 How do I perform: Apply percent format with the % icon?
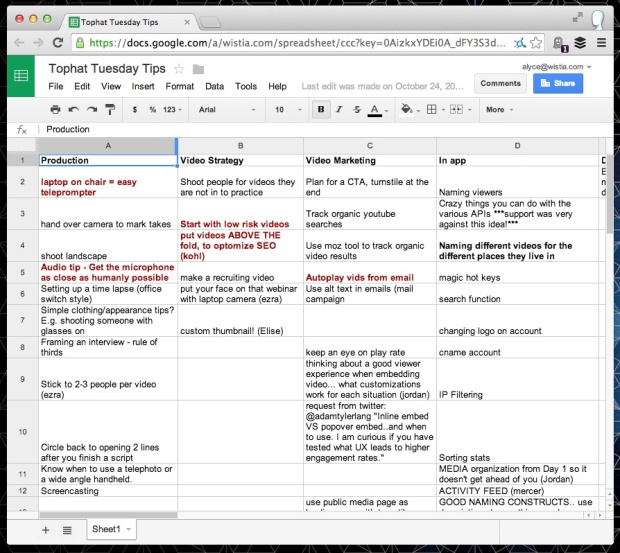(153, 109)
